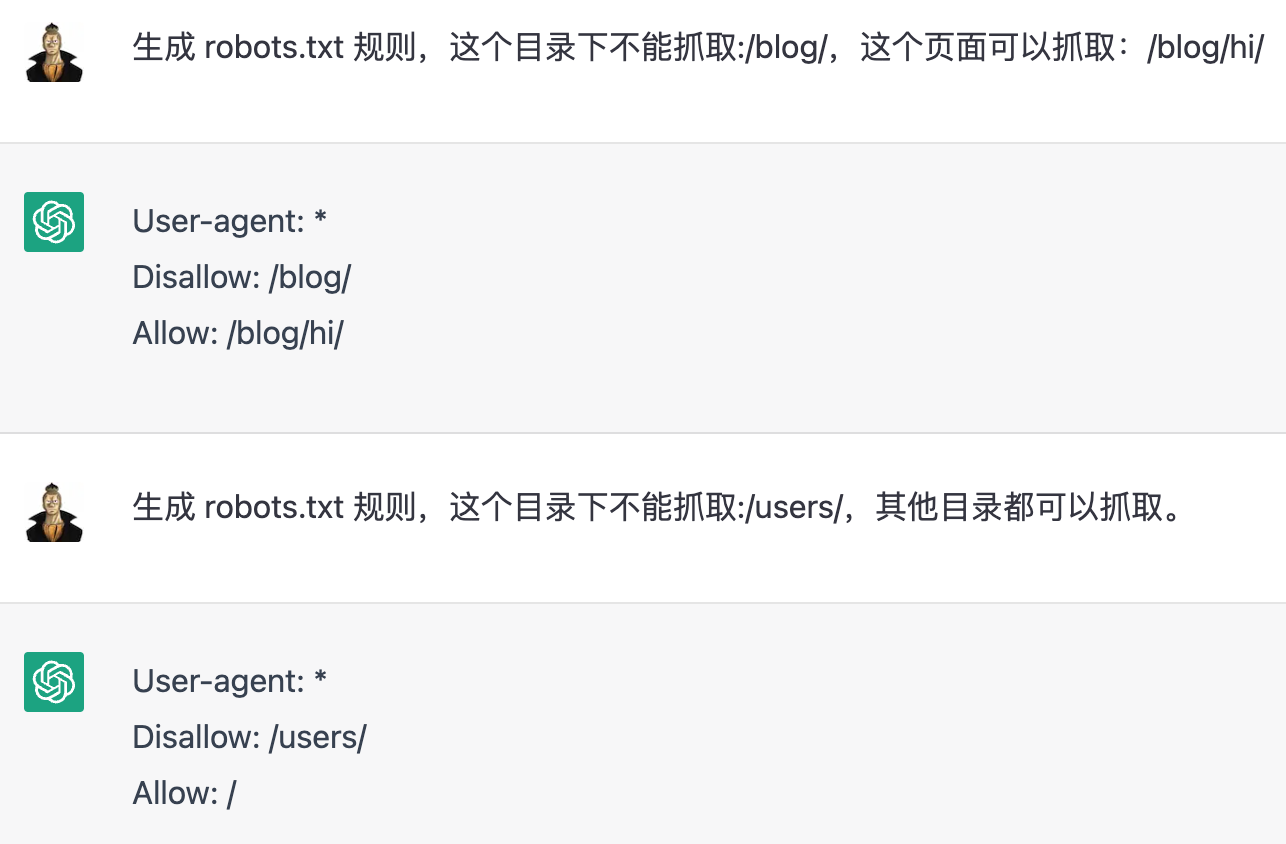Click the "Disallow: /users/" line

(x=249, y=738)
